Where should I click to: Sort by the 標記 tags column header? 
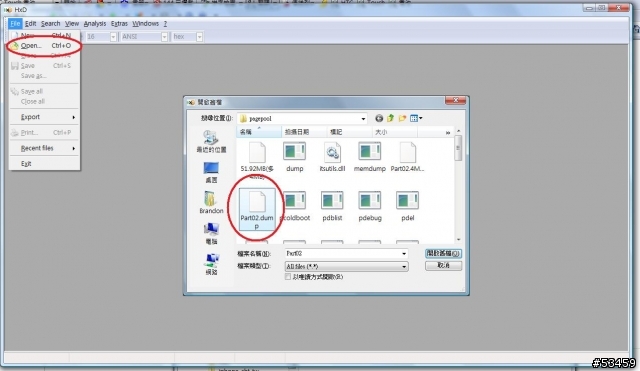[x=349, y=132]
